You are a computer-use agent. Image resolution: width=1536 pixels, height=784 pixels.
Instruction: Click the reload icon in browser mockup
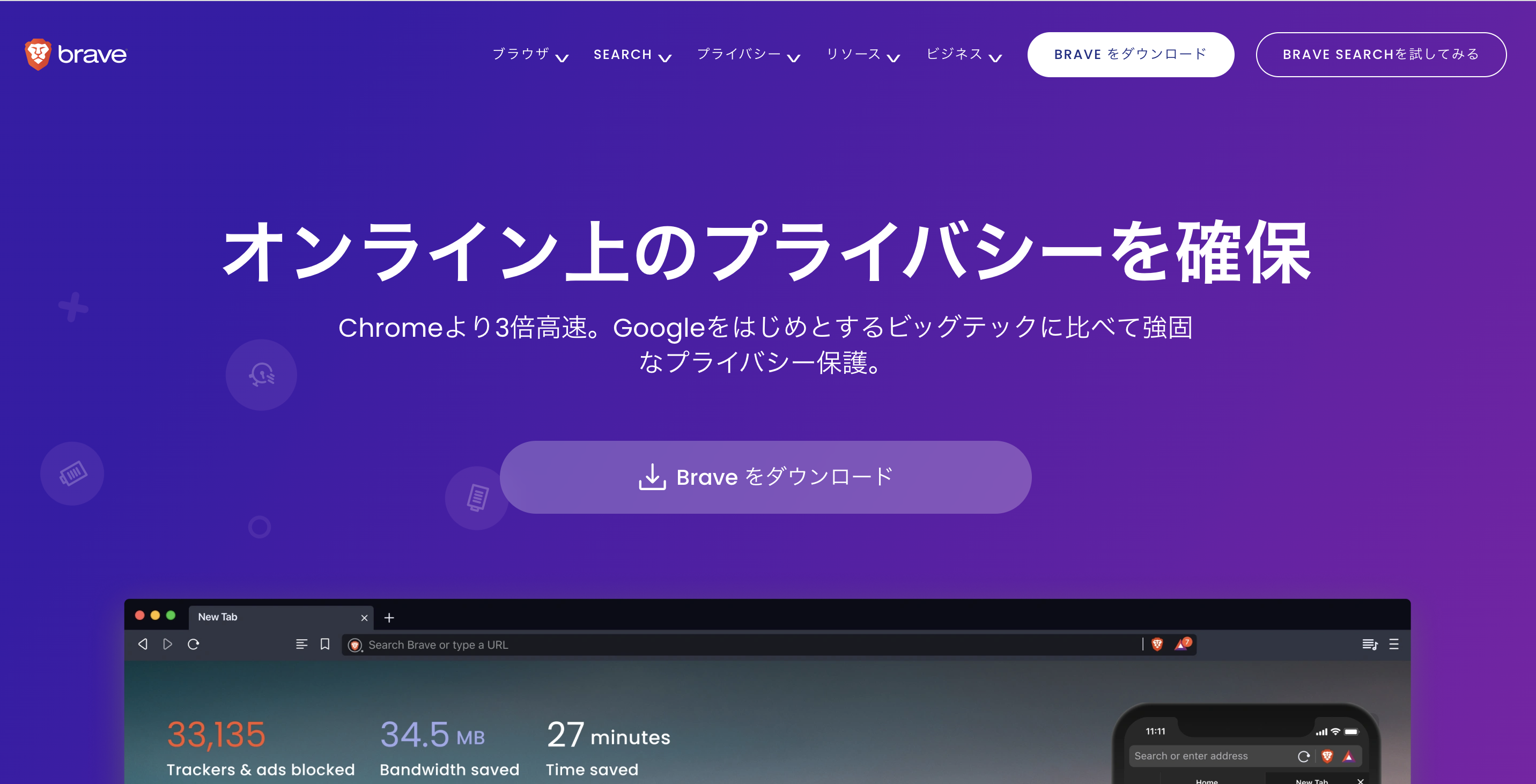pos(193,645)
